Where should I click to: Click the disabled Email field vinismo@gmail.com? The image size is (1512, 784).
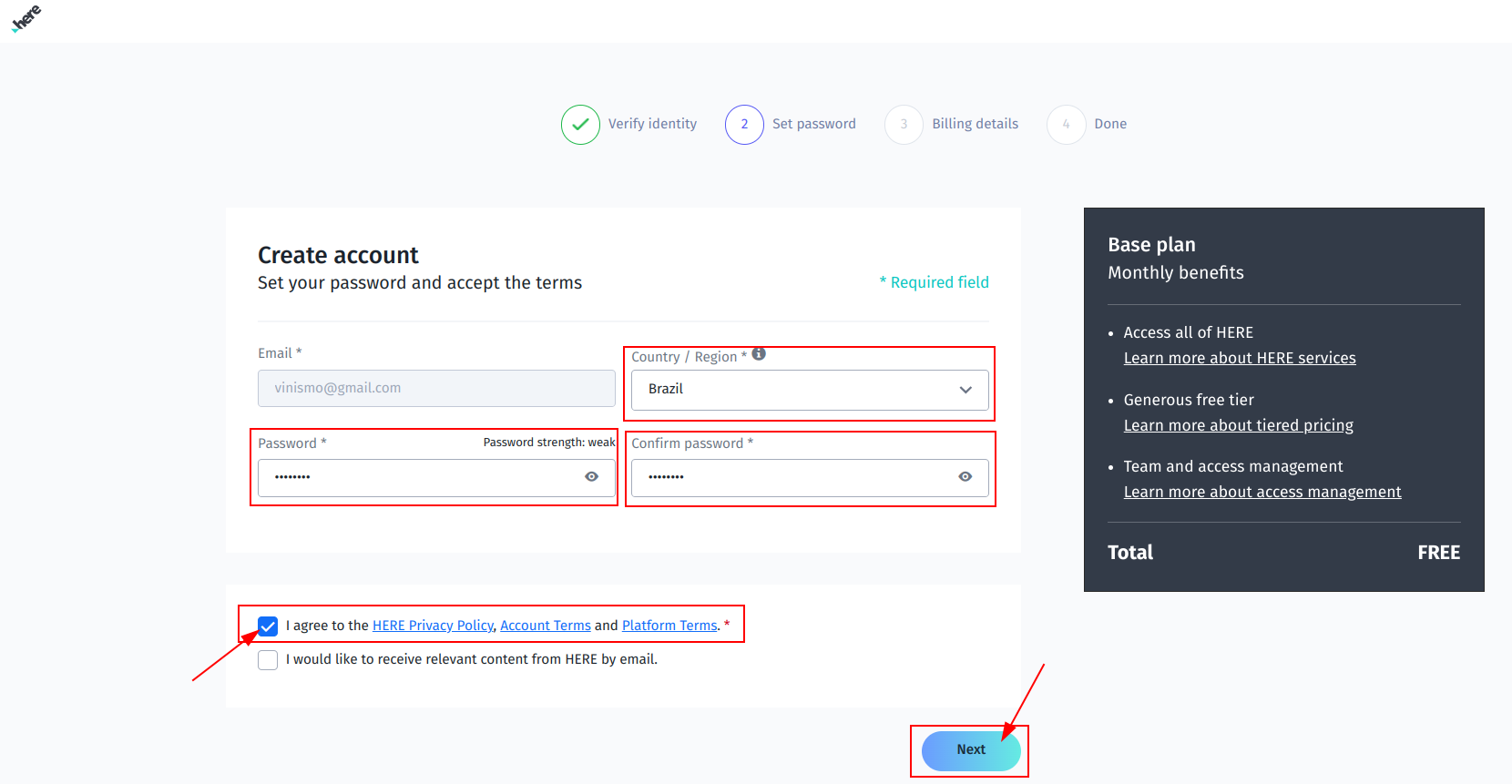pyautogui.click(x=436, y=388)
